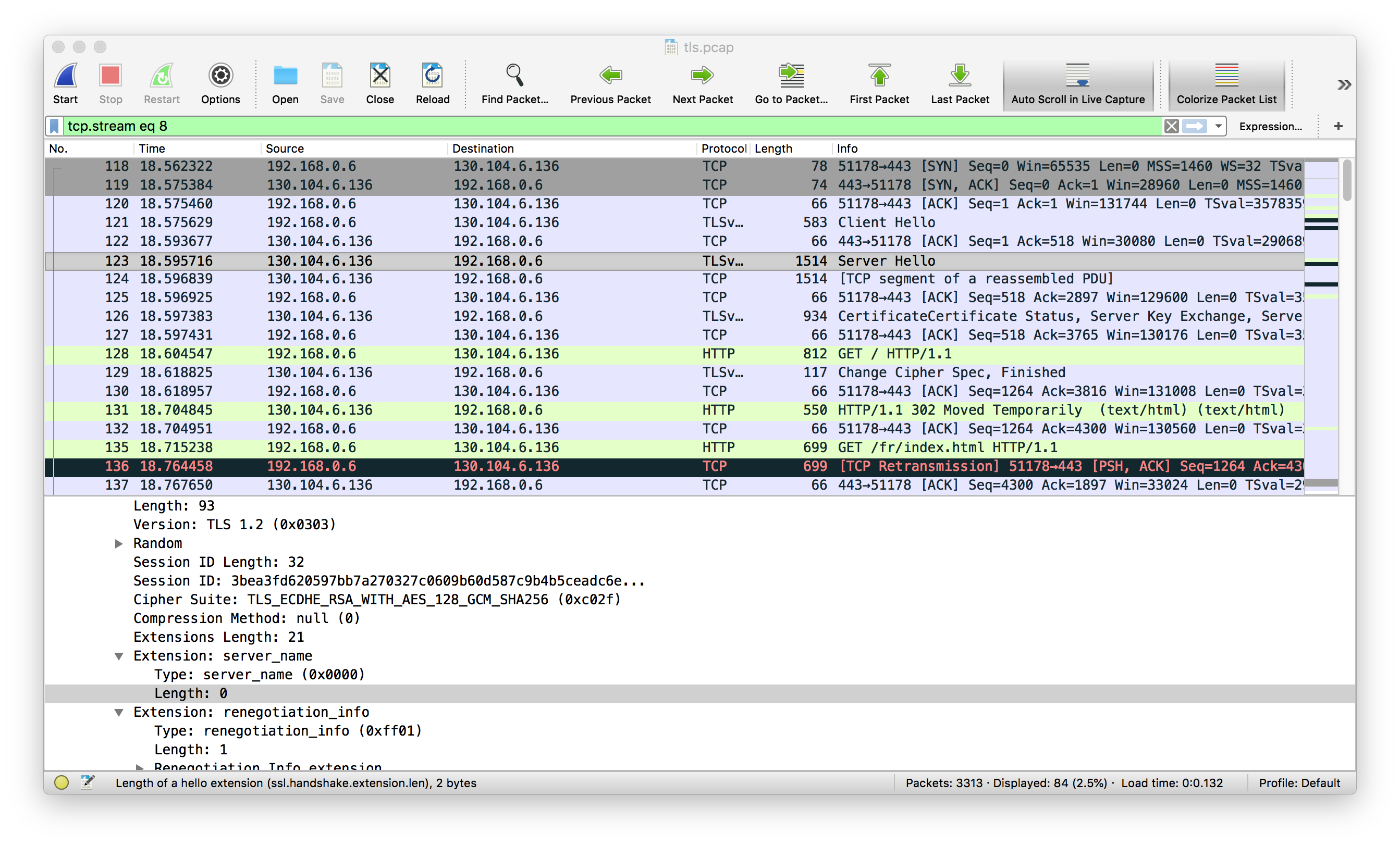Jump to Last Packet
Viewport: 1400px width, 846px height.
(x=960, y=76)
